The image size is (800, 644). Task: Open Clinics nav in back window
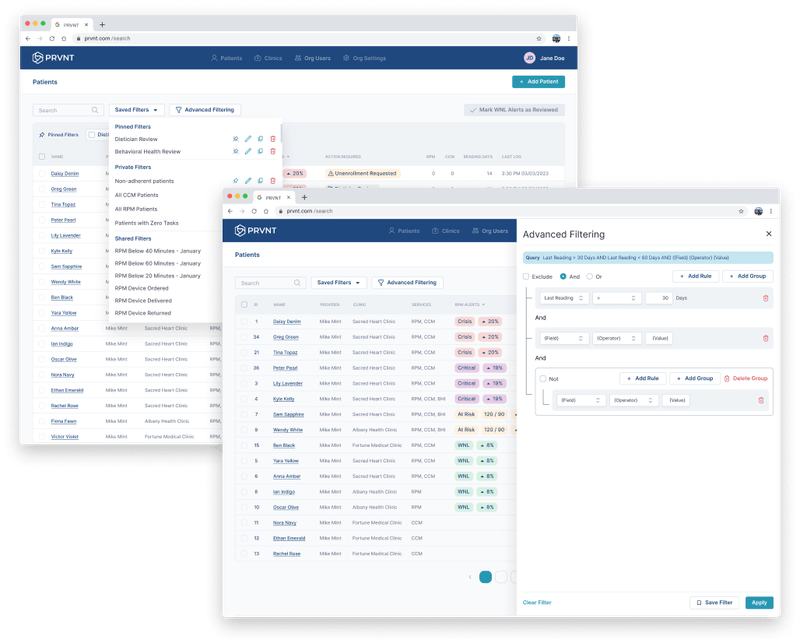point(268,58)
